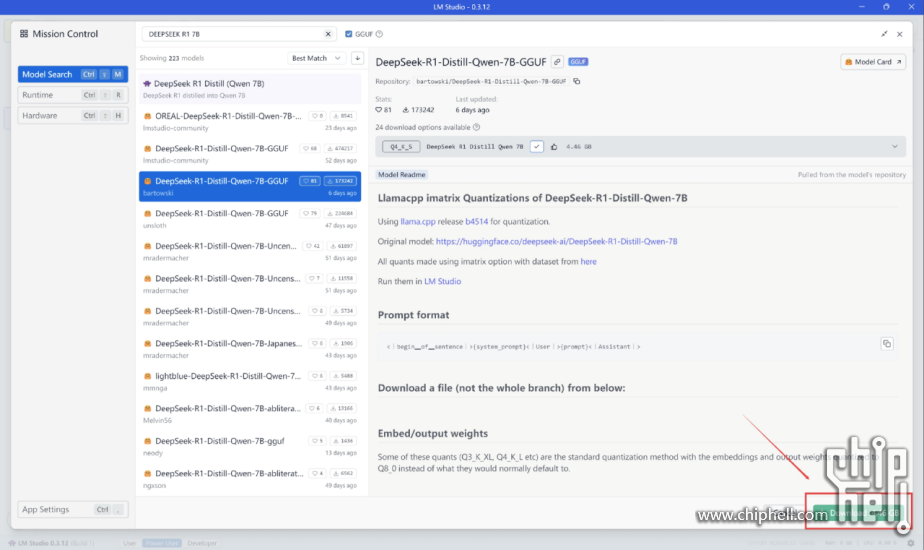Select the ngxson abliterated model result

(250, 479)
